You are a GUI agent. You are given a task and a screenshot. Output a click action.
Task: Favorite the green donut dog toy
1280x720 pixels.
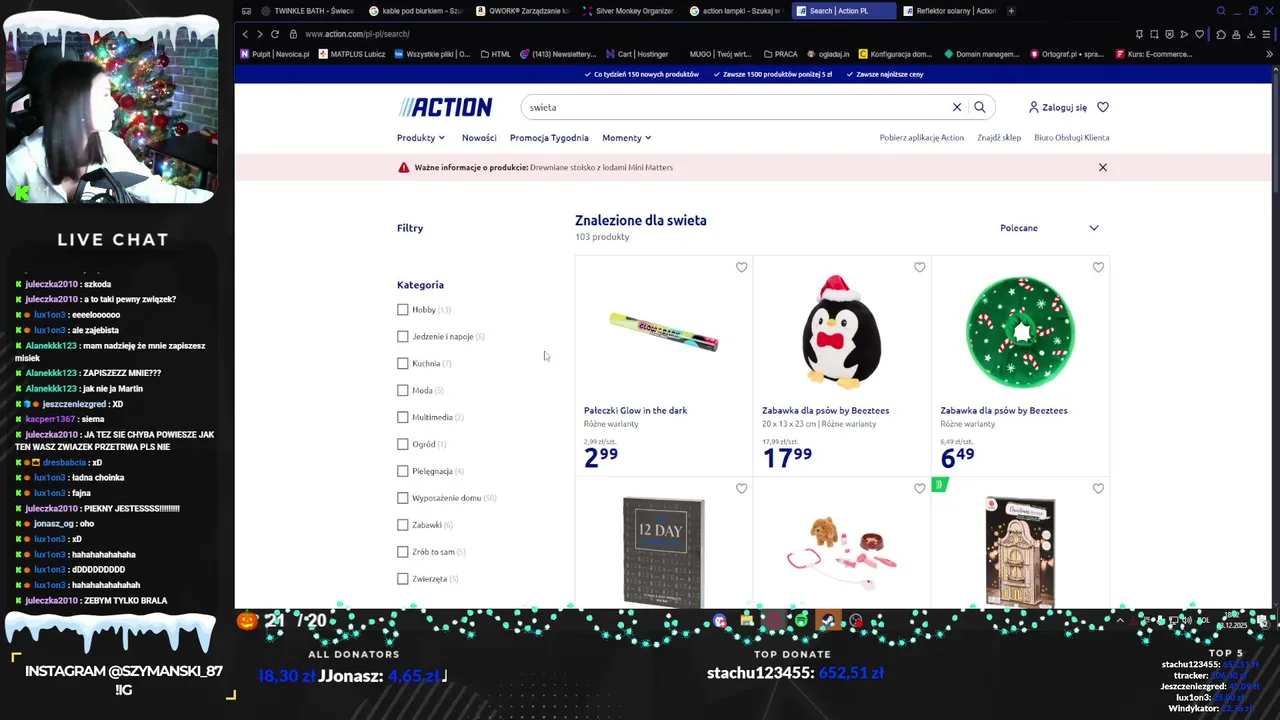(1098, 267)
